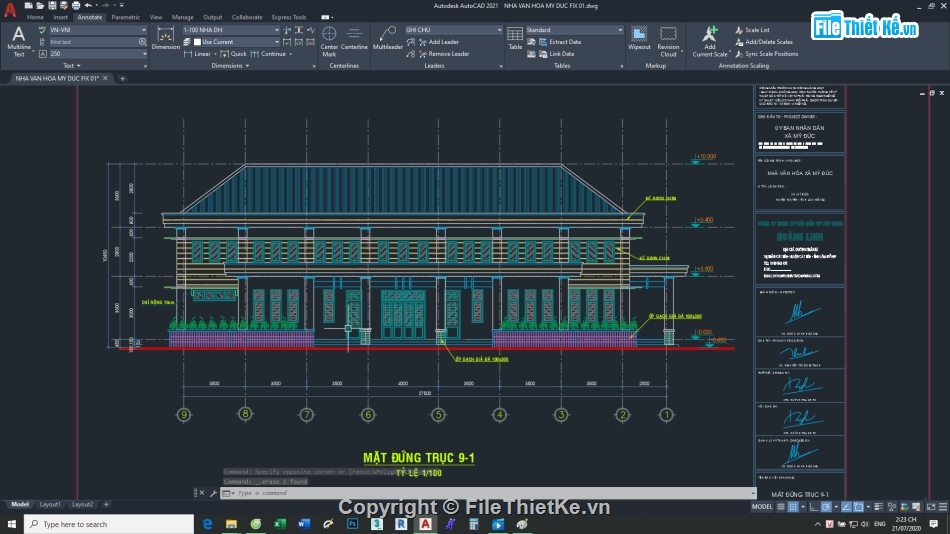The width and height of the screenshot is (950, 534).
Task: Click Add Leader
Action: (439, 42)
